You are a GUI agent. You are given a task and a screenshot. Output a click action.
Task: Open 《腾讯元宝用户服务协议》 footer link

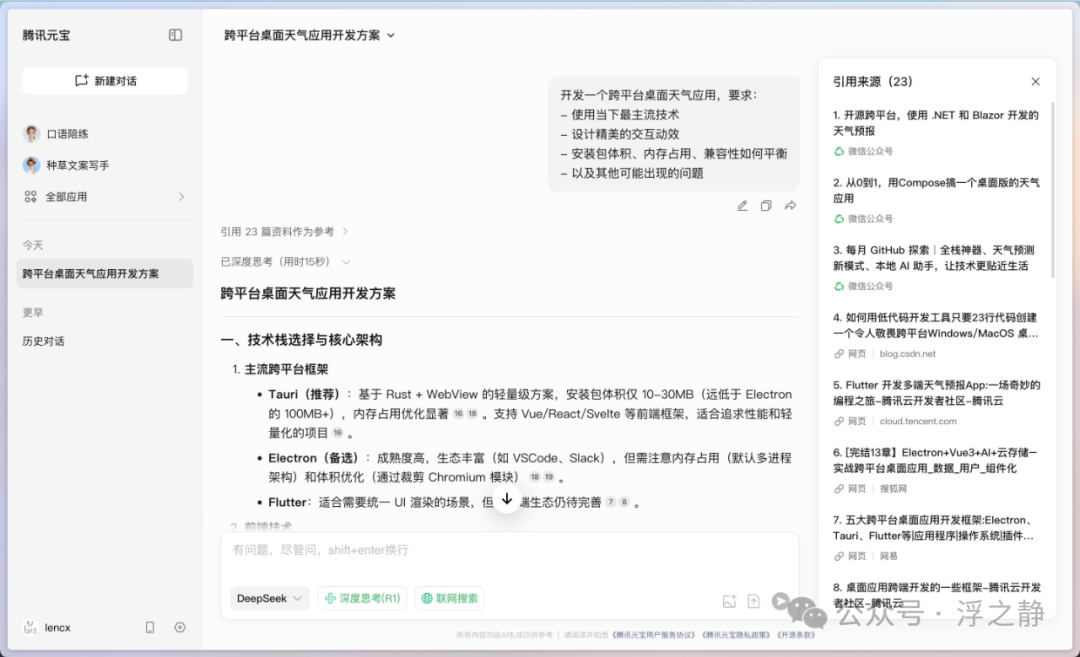click(654, 635)
